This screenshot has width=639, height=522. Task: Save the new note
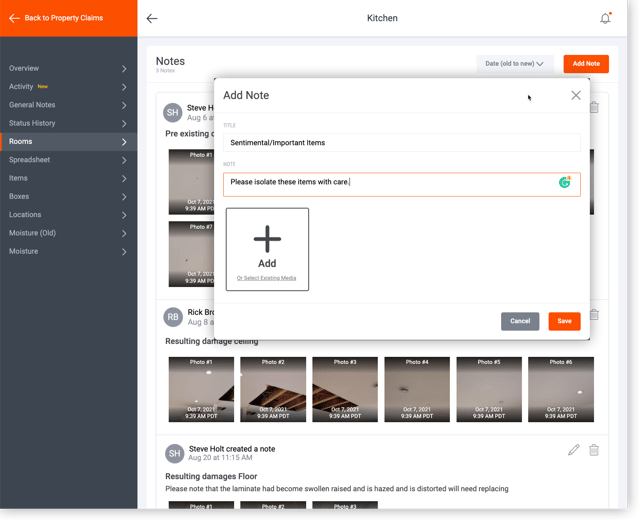point(564,321)
